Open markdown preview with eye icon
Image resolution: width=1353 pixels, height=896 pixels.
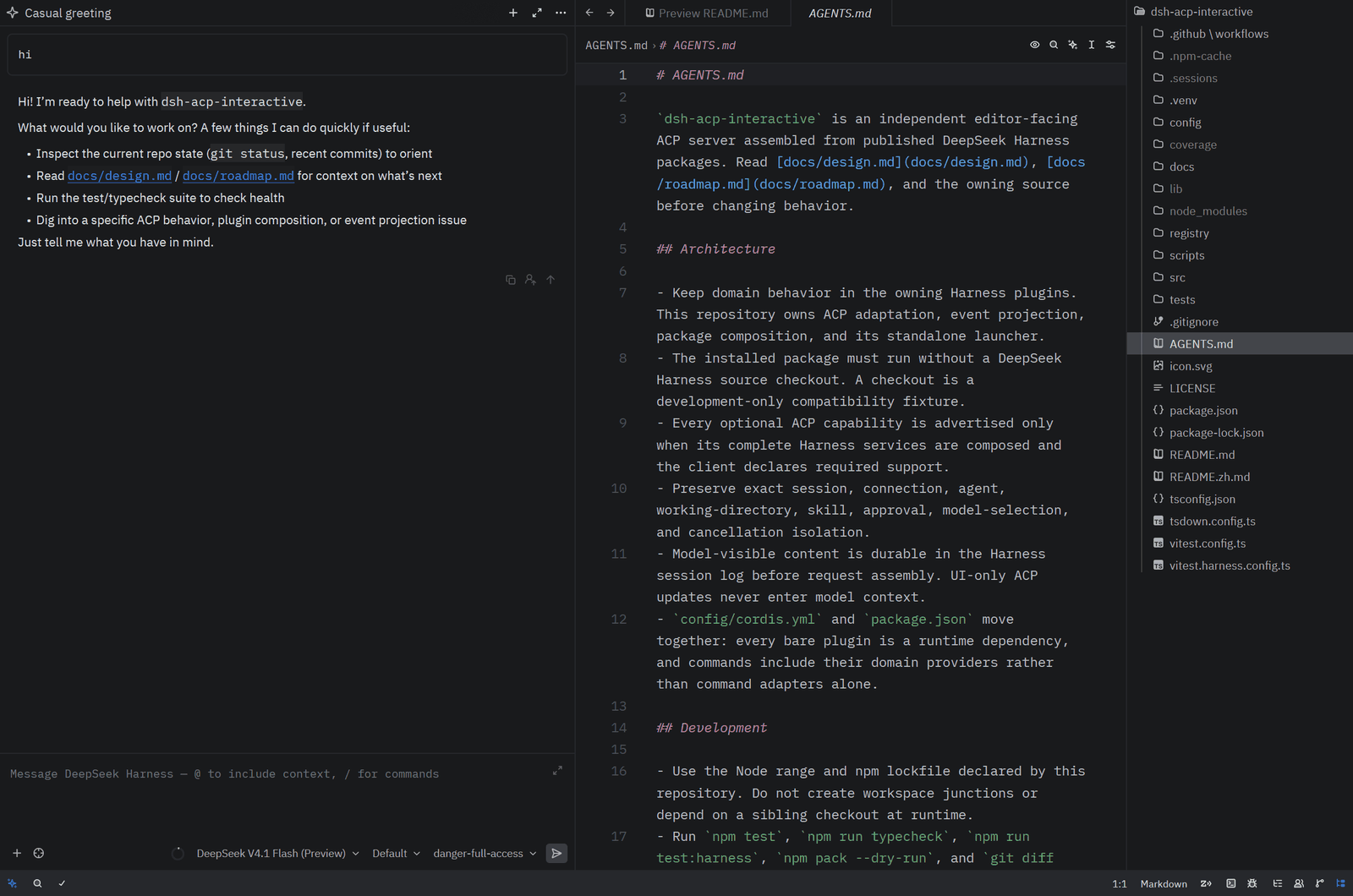pyautogui.click(x=1034, y=45)
